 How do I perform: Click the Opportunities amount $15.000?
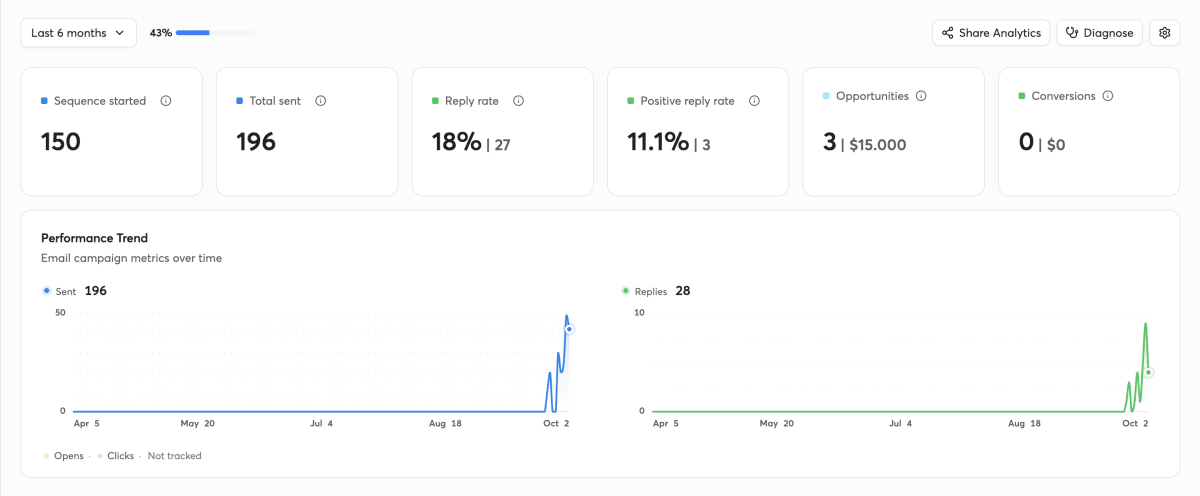click(x=879, y=145)
